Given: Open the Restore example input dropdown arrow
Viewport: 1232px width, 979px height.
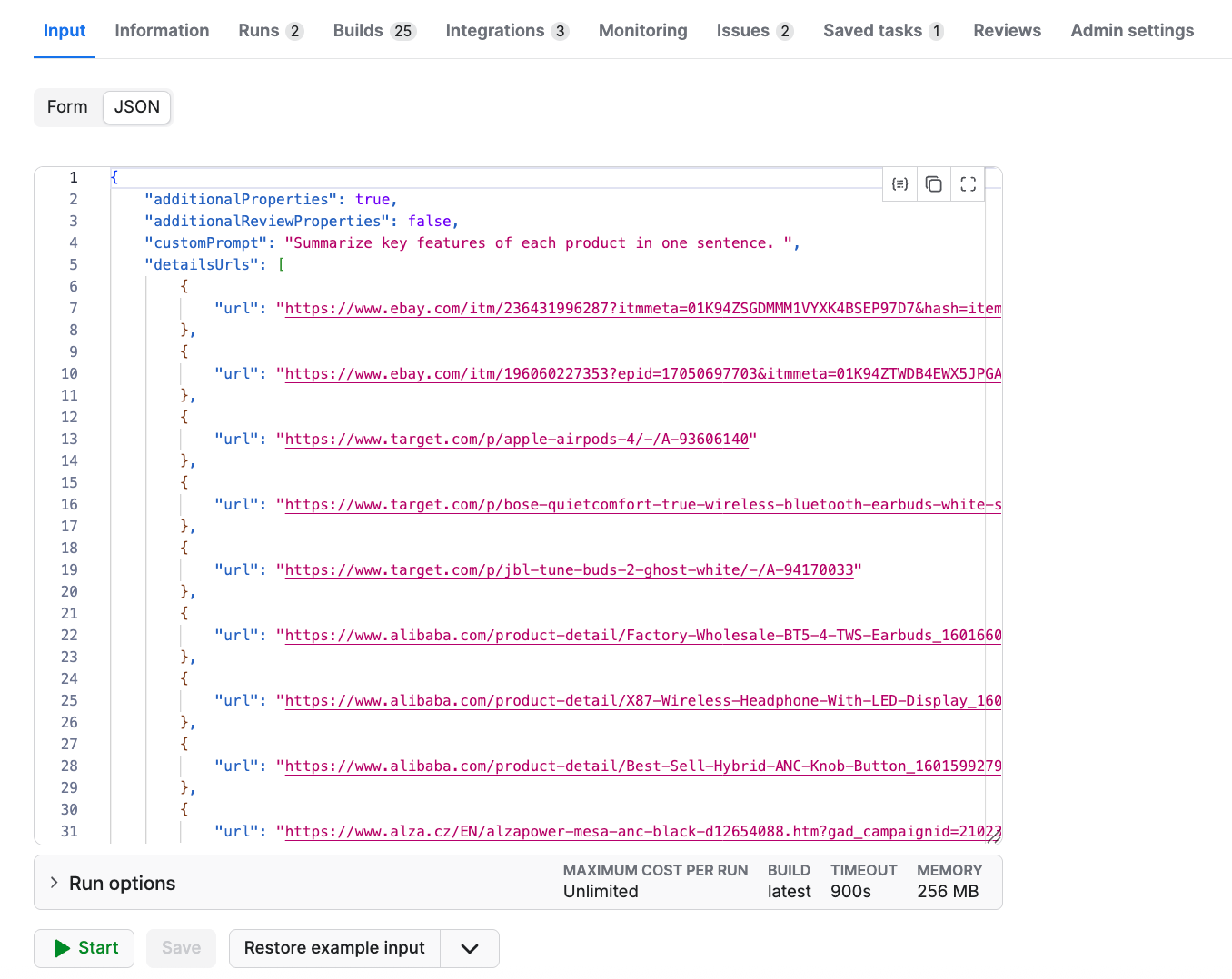Looking at the screenshot, I should pyautogui.click(x=470, y=948).
